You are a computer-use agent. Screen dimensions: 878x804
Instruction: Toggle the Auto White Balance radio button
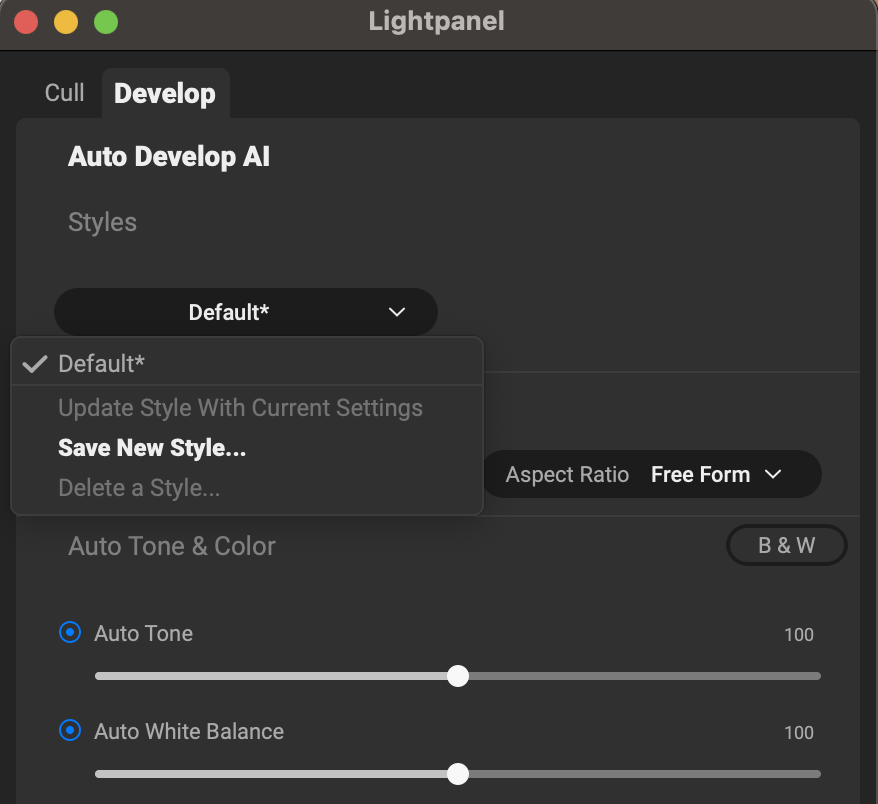(x=70, y=730)
